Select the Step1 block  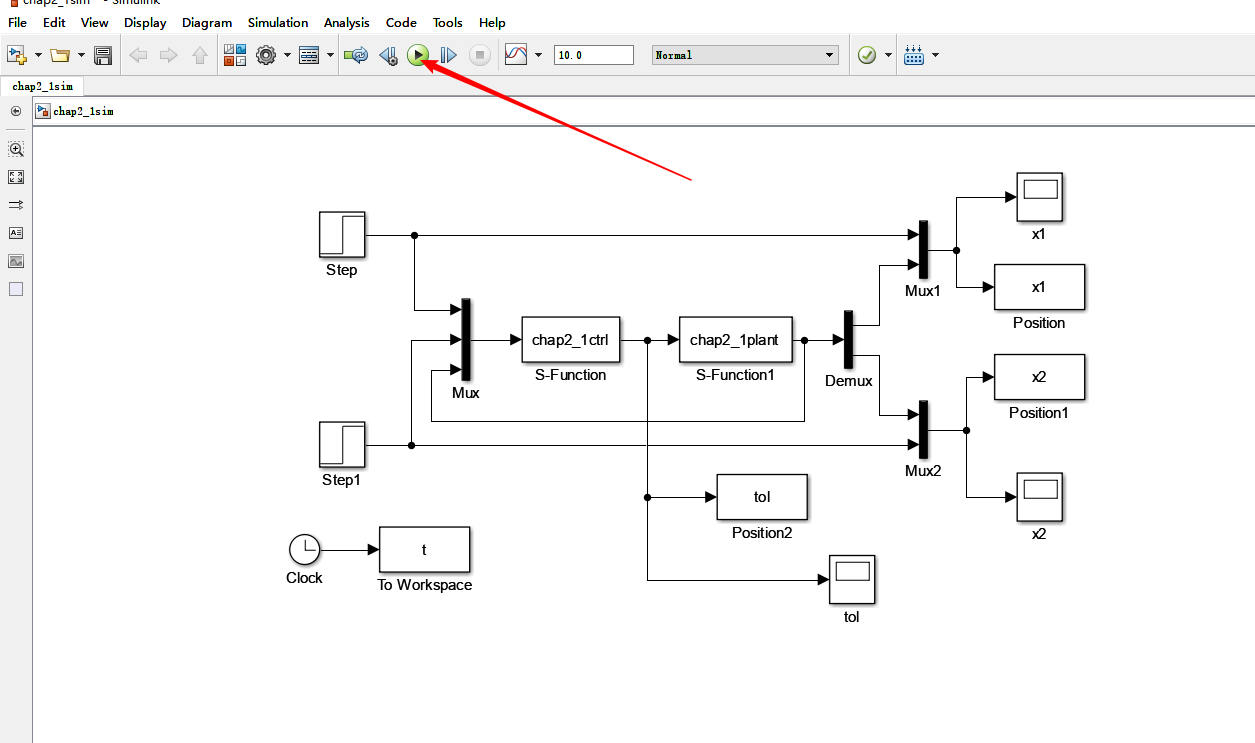(342, 445)
